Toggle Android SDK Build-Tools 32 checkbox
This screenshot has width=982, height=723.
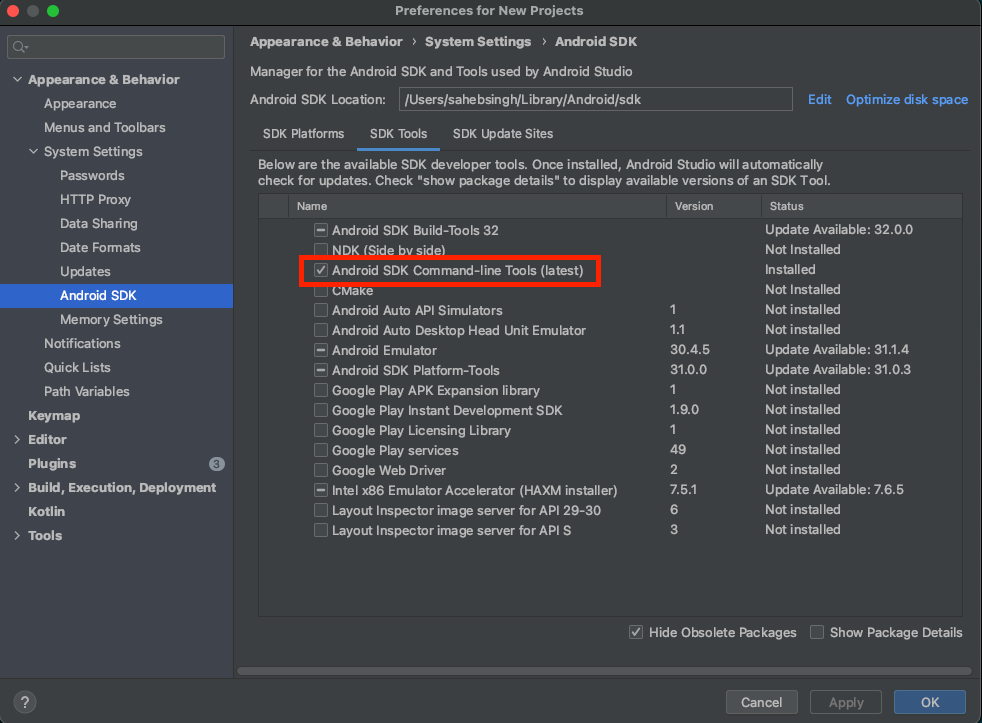click(x=321, y=230)
